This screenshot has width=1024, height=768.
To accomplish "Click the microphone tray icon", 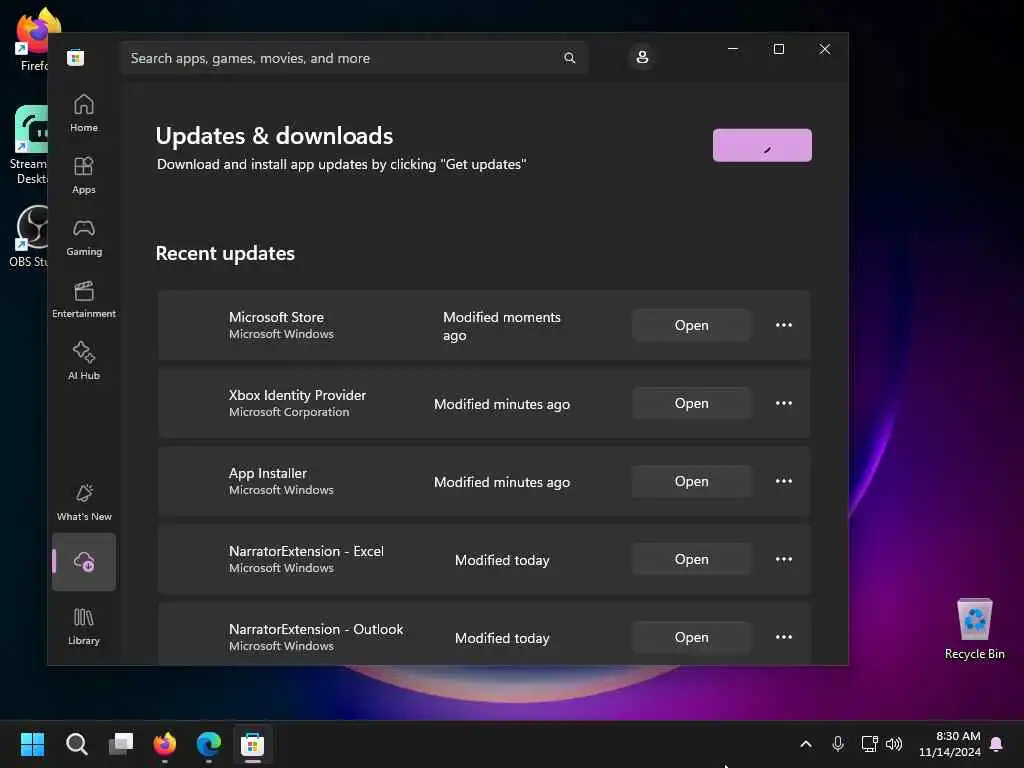I will point(838,744).
